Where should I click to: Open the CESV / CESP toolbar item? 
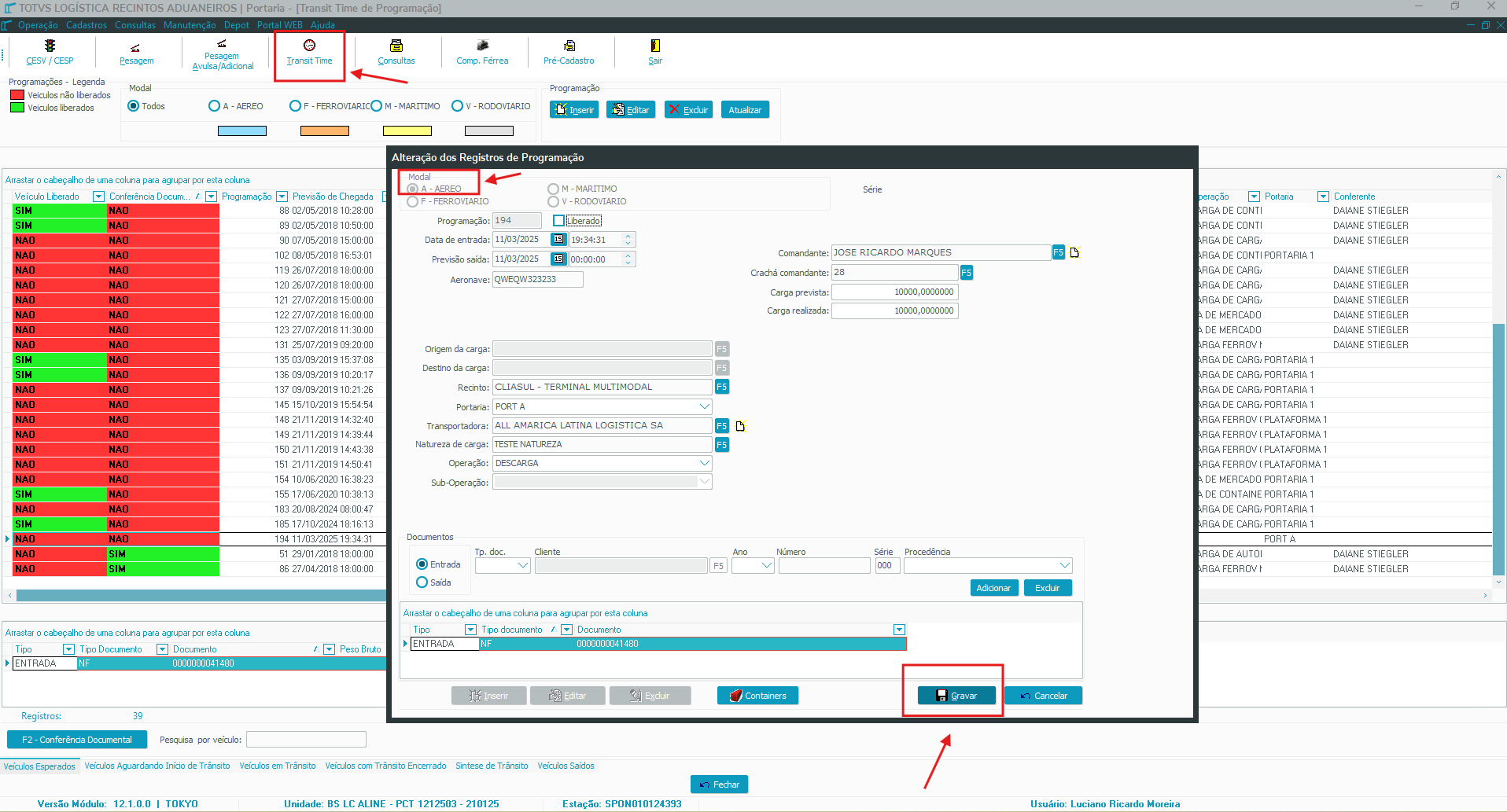pyautogui.click(x=50, y=53)
